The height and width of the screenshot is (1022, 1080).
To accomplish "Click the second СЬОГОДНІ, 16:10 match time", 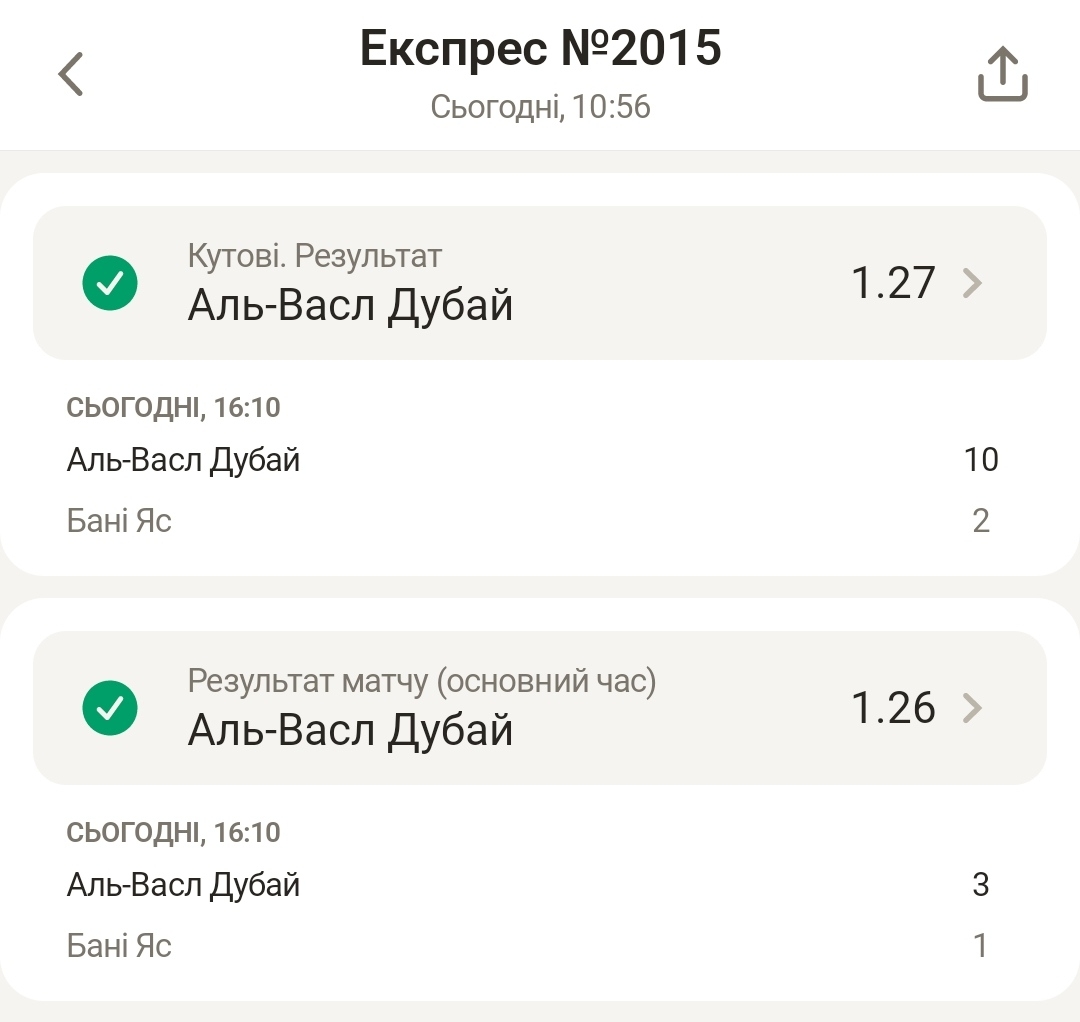I will point(174,833).
